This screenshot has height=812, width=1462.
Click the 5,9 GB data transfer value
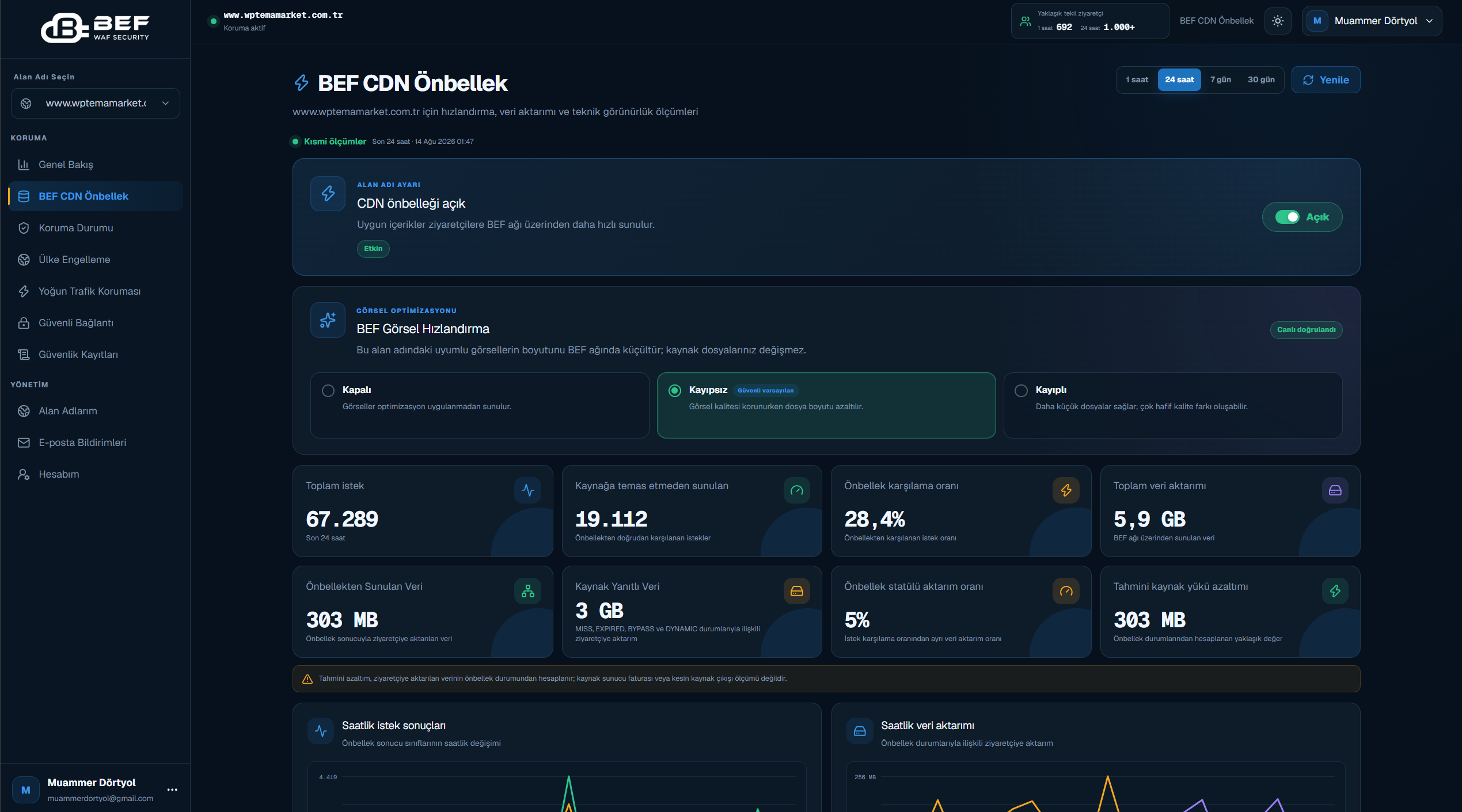[1149, 519]
